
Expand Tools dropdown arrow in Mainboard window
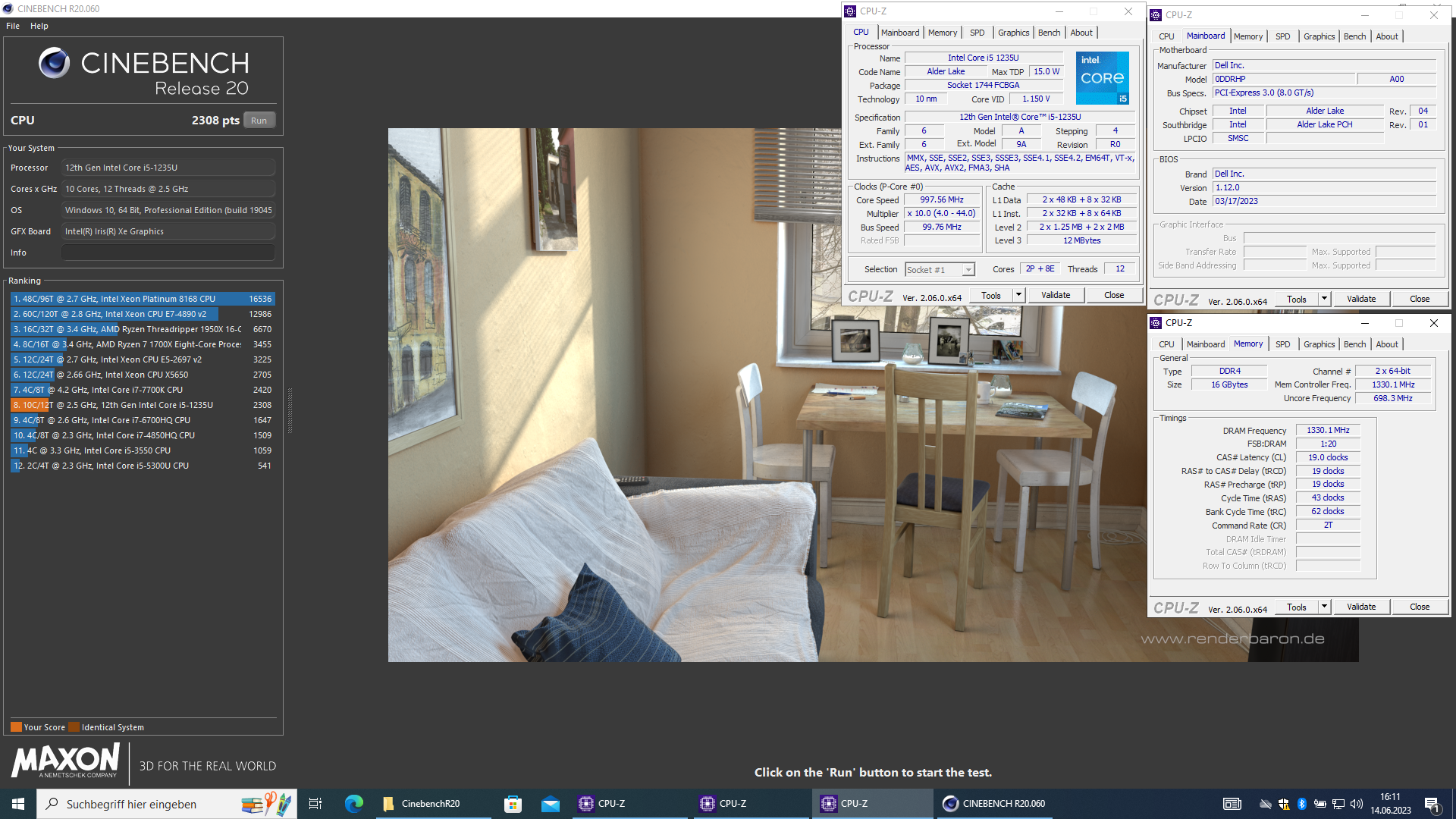point(1324,299)
